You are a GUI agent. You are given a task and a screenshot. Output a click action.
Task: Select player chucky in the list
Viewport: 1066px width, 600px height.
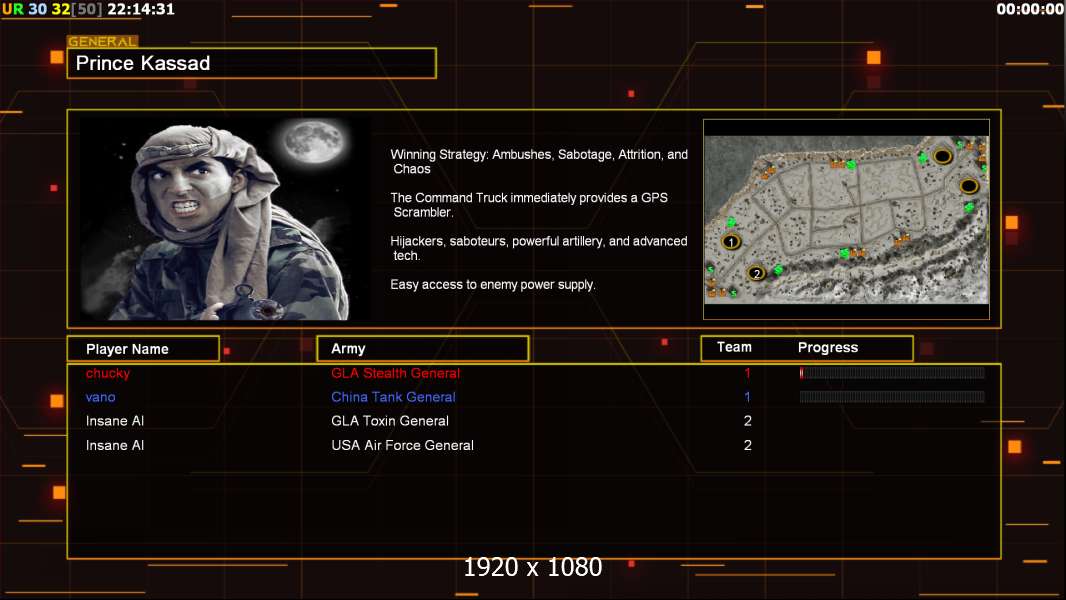[107, 373]
